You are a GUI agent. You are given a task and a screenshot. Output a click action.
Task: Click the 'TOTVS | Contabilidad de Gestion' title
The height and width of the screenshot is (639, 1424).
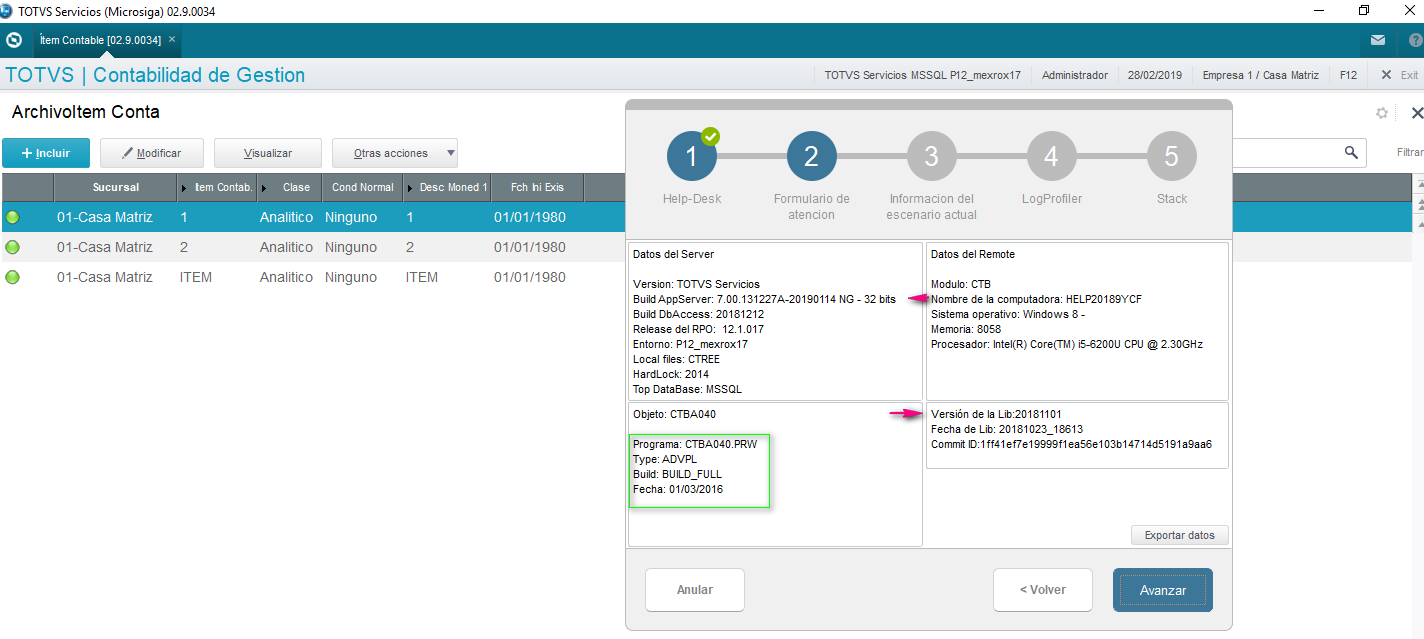click(x=155, y=75)
